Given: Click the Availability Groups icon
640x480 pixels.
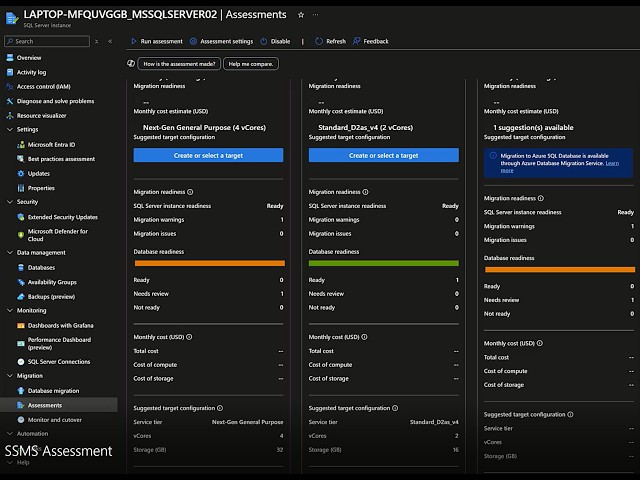Looking at the screenshot, I should 21,282.
